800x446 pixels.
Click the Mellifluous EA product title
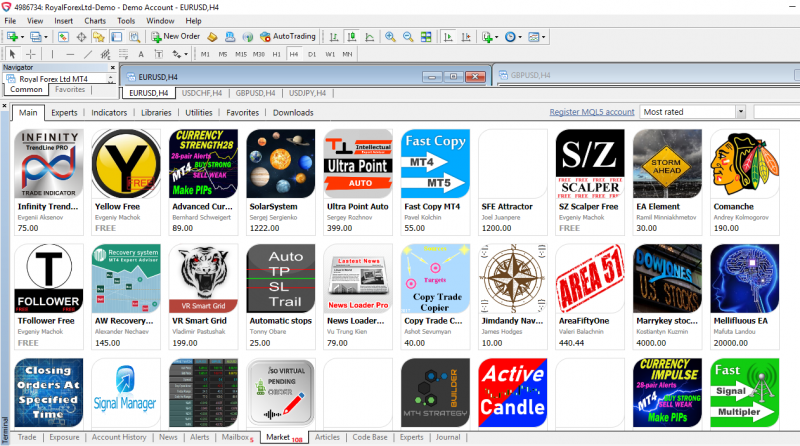pos(740,321)
